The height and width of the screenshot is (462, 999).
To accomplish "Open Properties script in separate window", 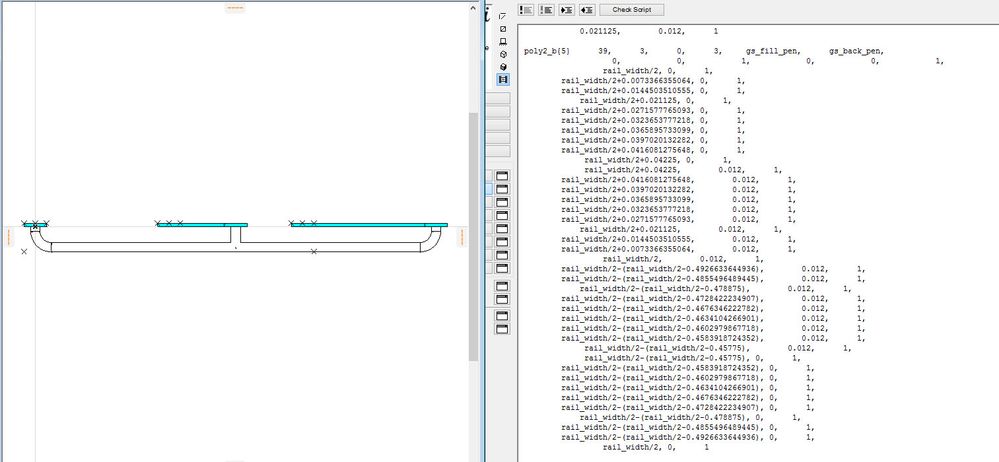I will [503, 215].
